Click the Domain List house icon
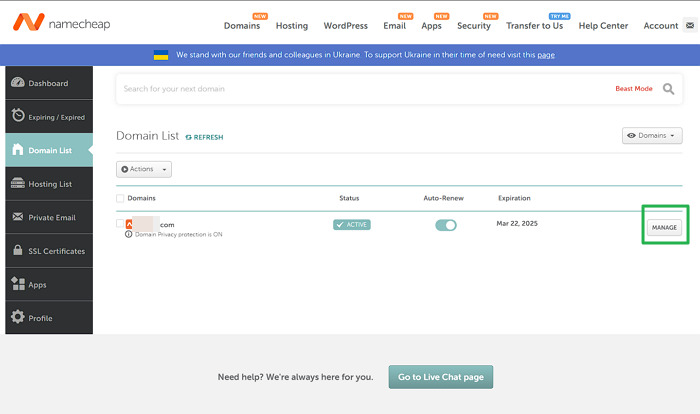The height and width of the screenshot is (414, 700). pyautogui.click(x=17, y=149)
